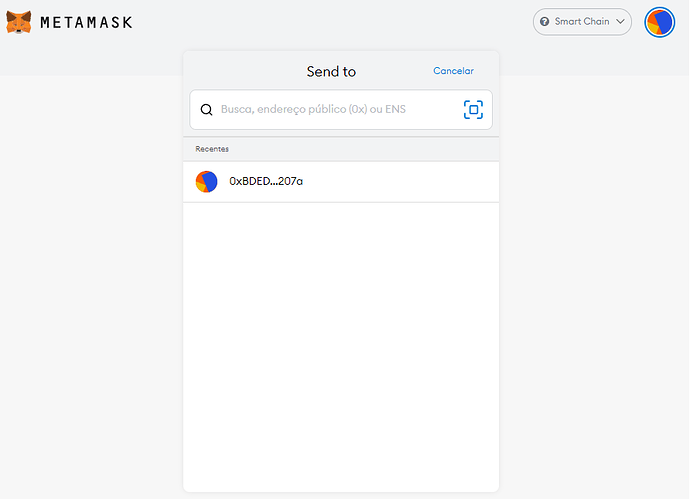Click the Smart Chain label text
Viewport: 690px width, 499px height.
tap(582, 22)
